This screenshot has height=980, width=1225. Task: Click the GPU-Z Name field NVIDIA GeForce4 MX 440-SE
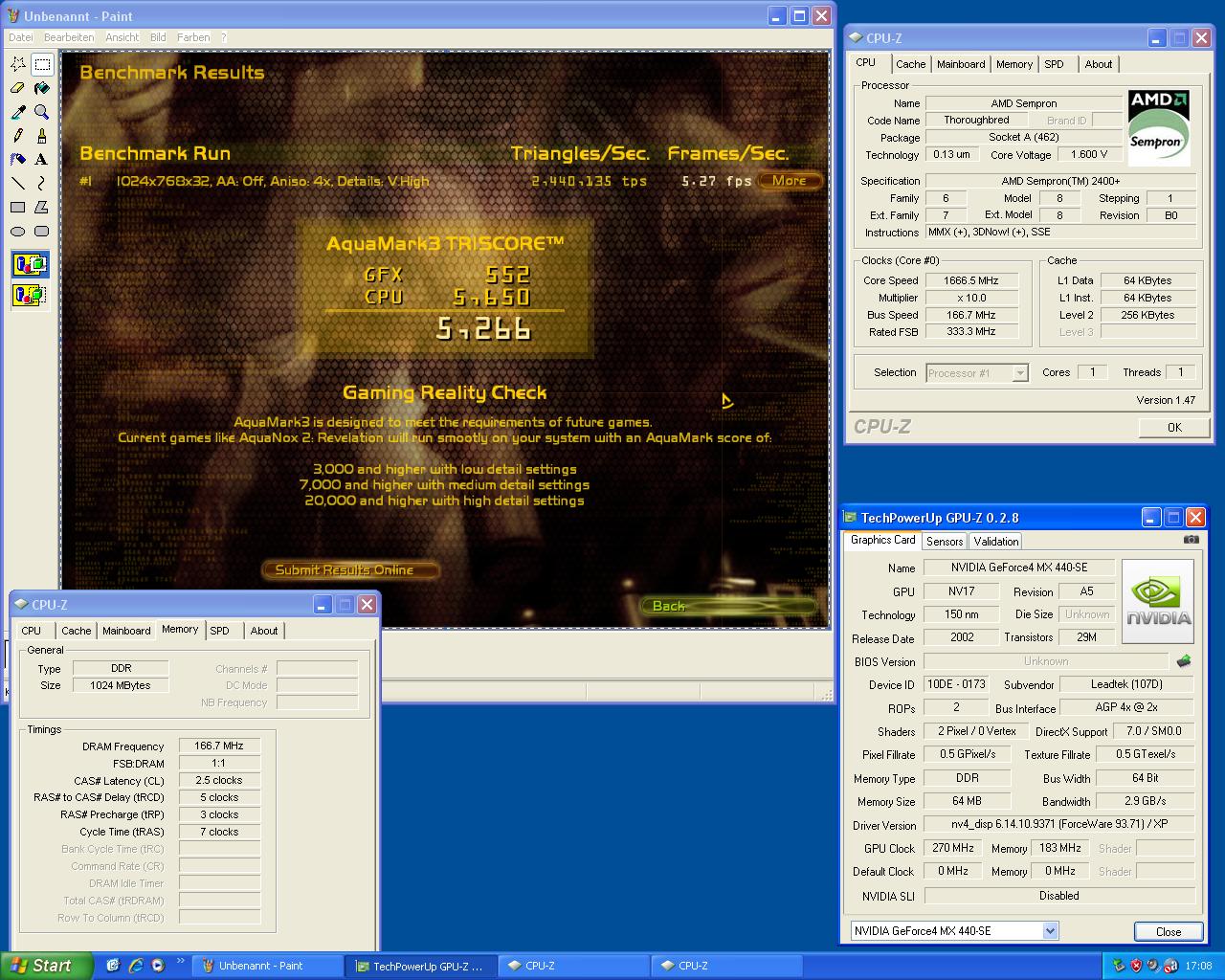tap(1019, 568)
